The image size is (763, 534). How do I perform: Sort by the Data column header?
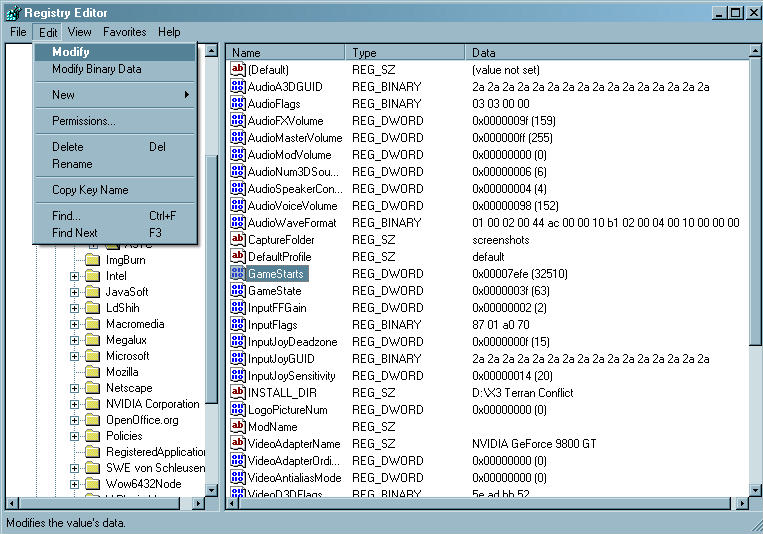point(606,53)
